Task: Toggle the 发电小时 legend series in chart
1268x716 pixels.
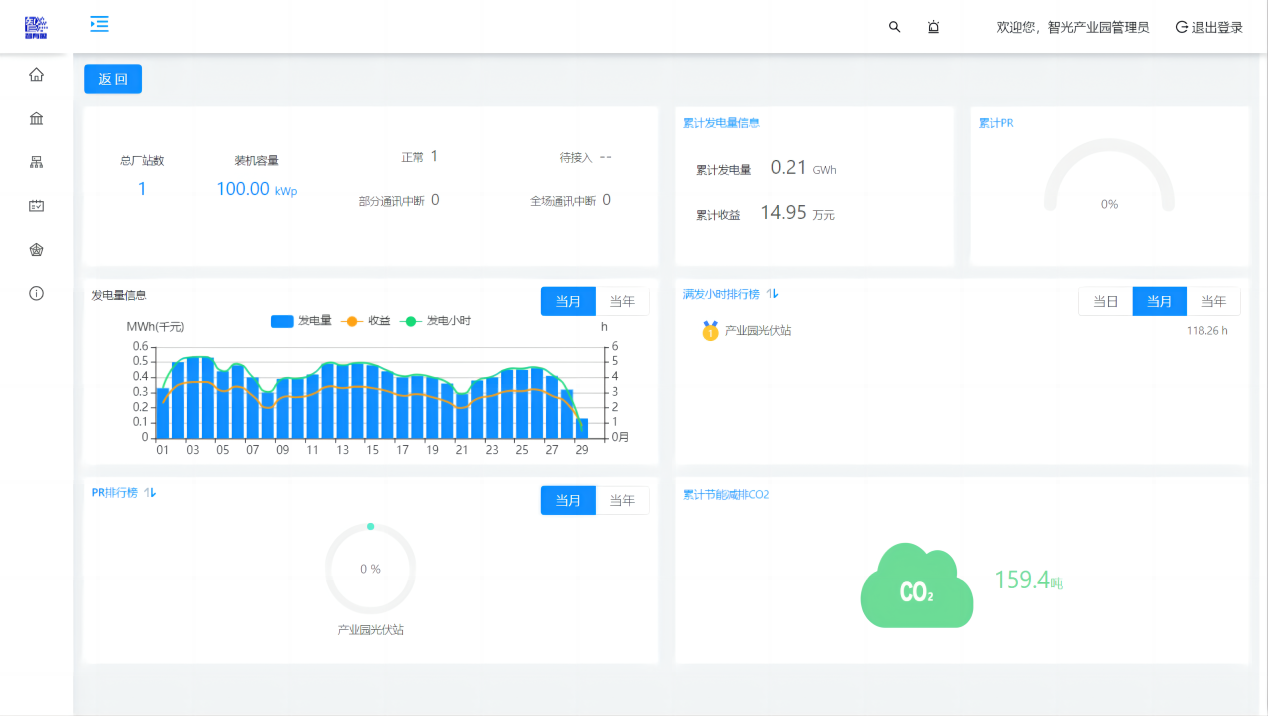Action: point(436,321)
